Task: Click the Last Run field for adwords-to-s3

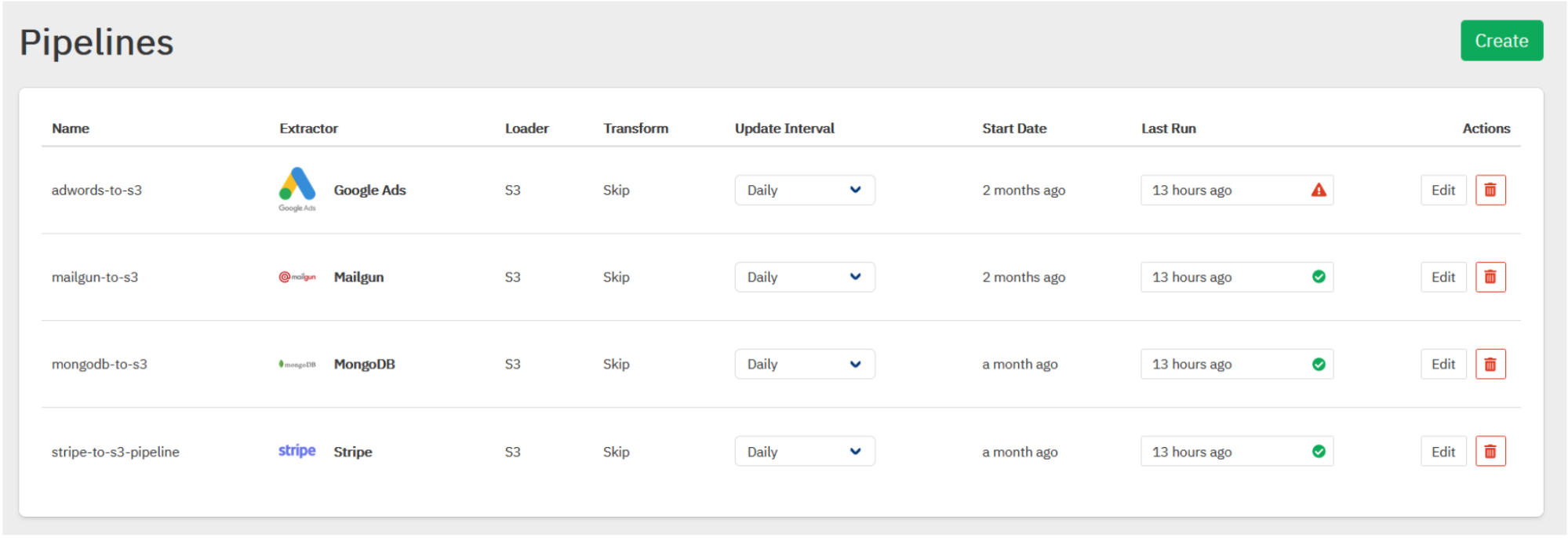Action: (1237, 190)
